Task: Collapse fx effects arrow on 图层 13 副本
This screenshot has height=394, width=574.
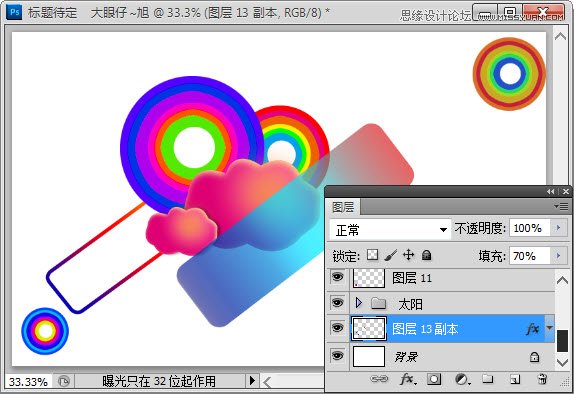Action: 549,328
